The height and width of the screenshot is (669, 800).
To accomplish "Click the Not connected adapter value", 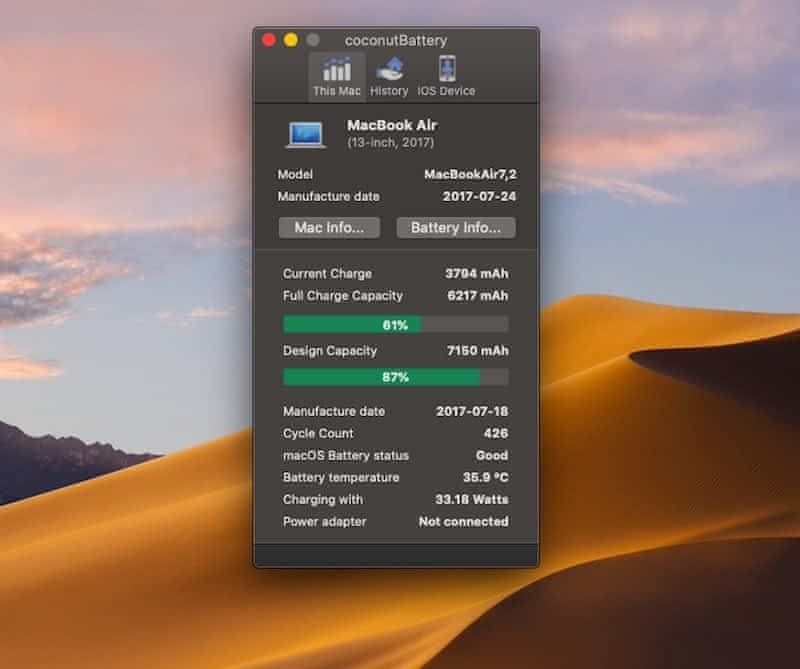I will pyautogui.click(x=464, y=522).
